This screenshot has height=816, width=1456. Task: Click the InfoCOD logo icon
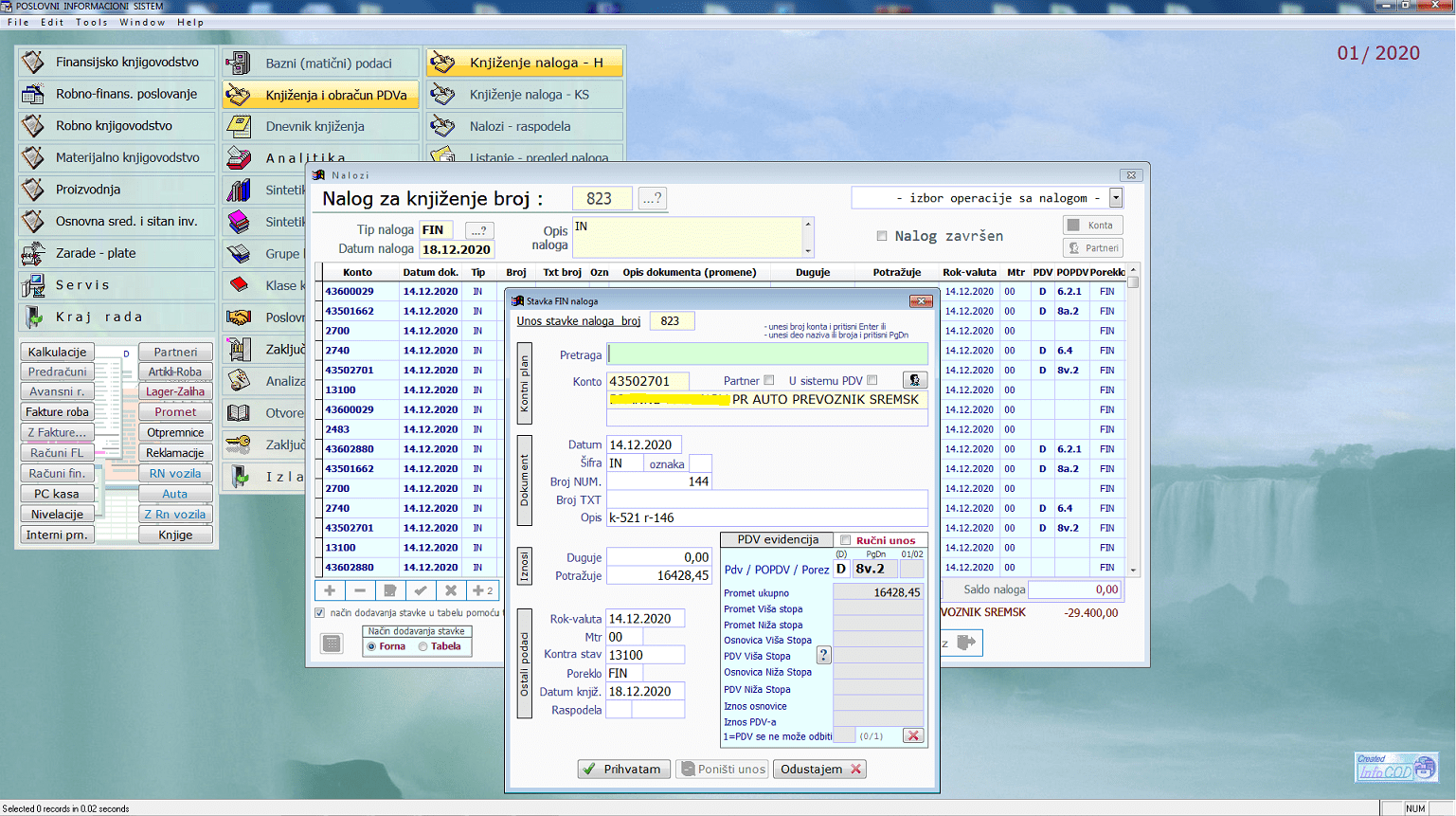(x=1396, y=767)
